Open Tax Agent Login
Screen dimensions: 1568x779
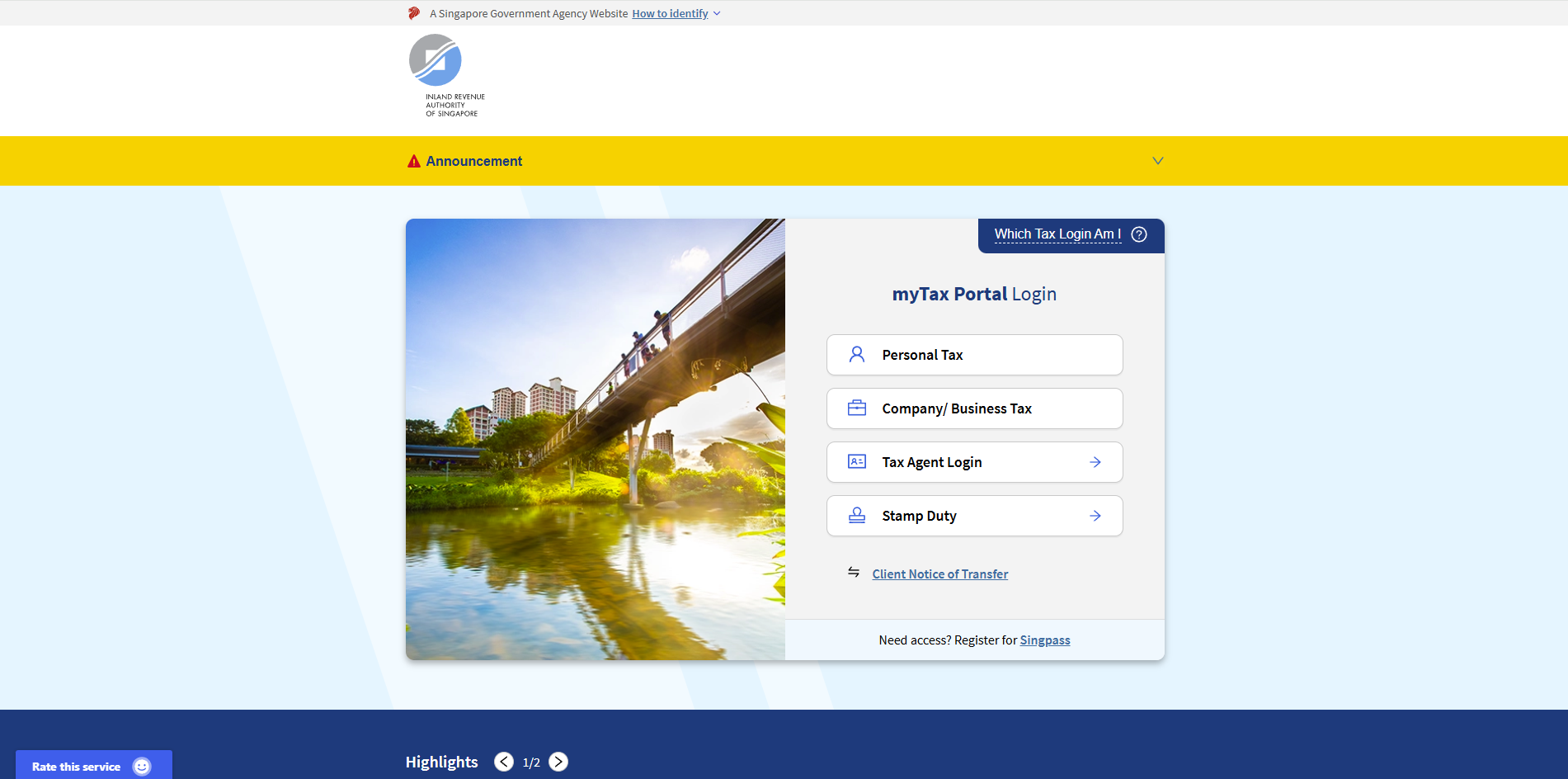tap(975, 462)
